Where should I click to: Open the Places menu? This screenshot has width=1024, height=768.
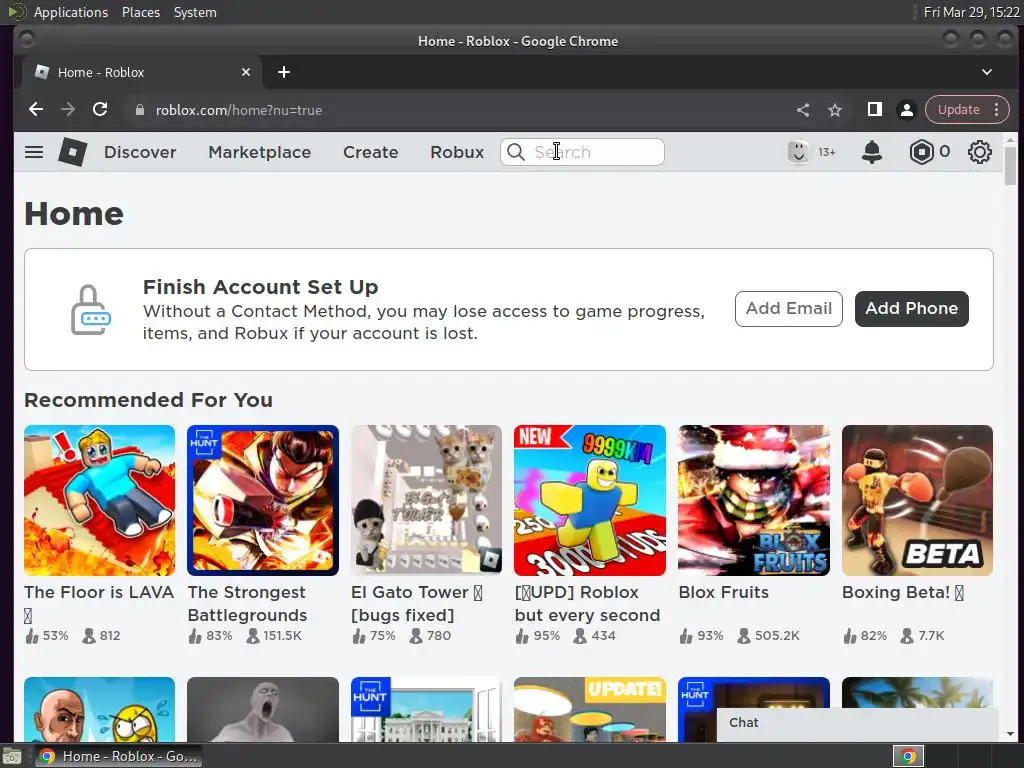click(140, 12)
